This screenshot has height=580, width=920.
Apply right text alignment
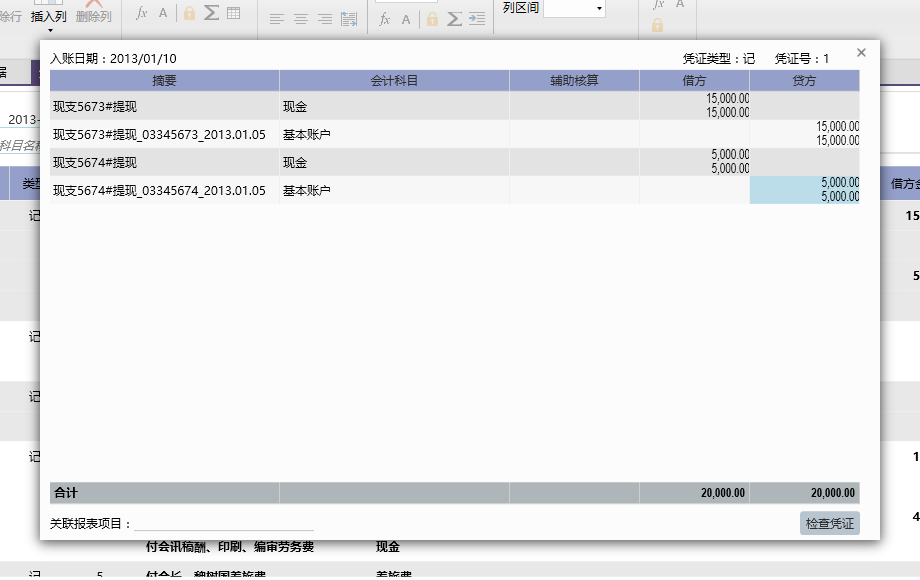tap(324, 19)
